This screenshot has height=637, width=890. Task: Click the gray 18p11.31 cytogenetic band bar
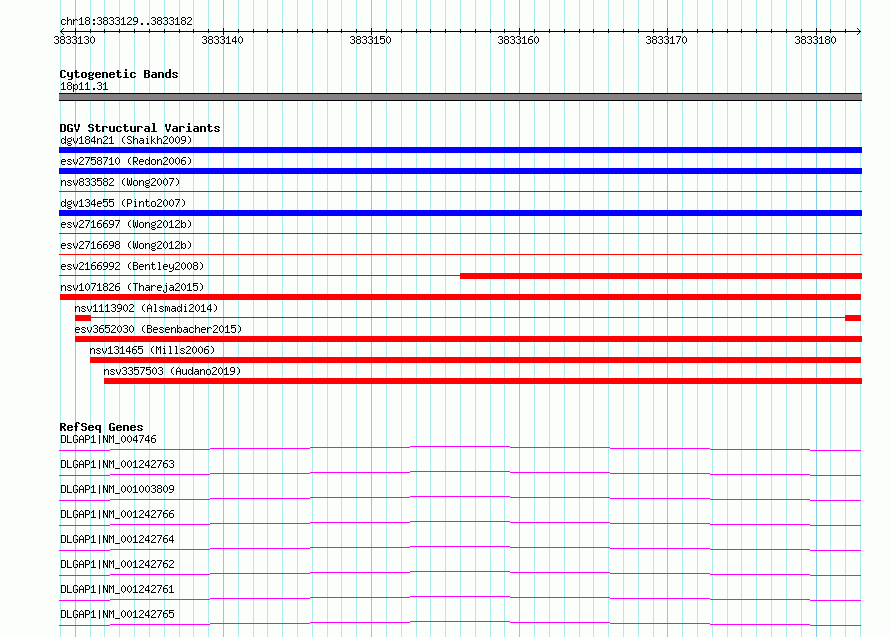pyautogui.click(x=460, y=97)
